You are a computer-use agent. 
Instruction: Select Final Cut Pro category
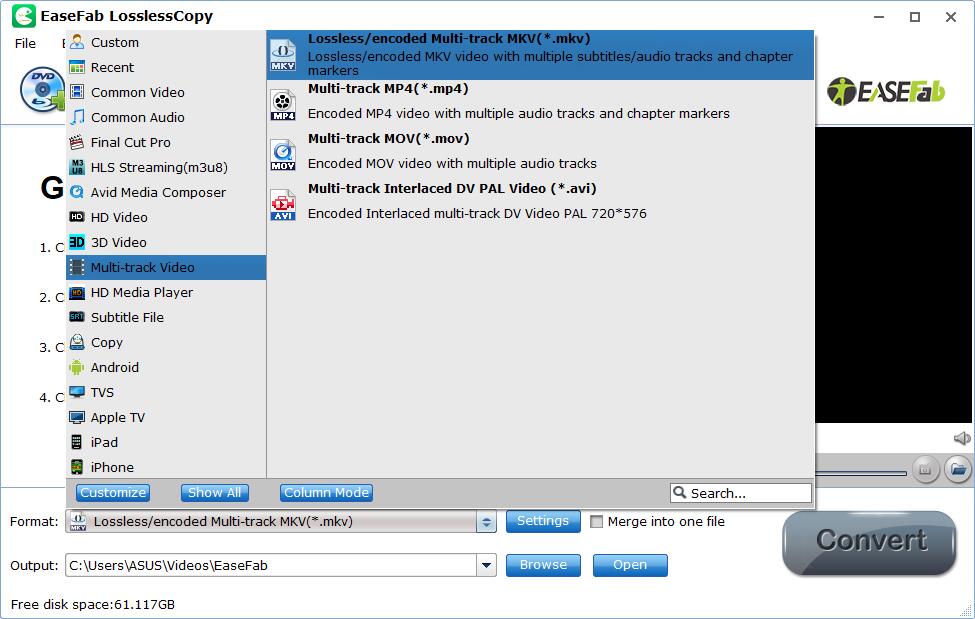pyautogui.click(x=166, y=142)
